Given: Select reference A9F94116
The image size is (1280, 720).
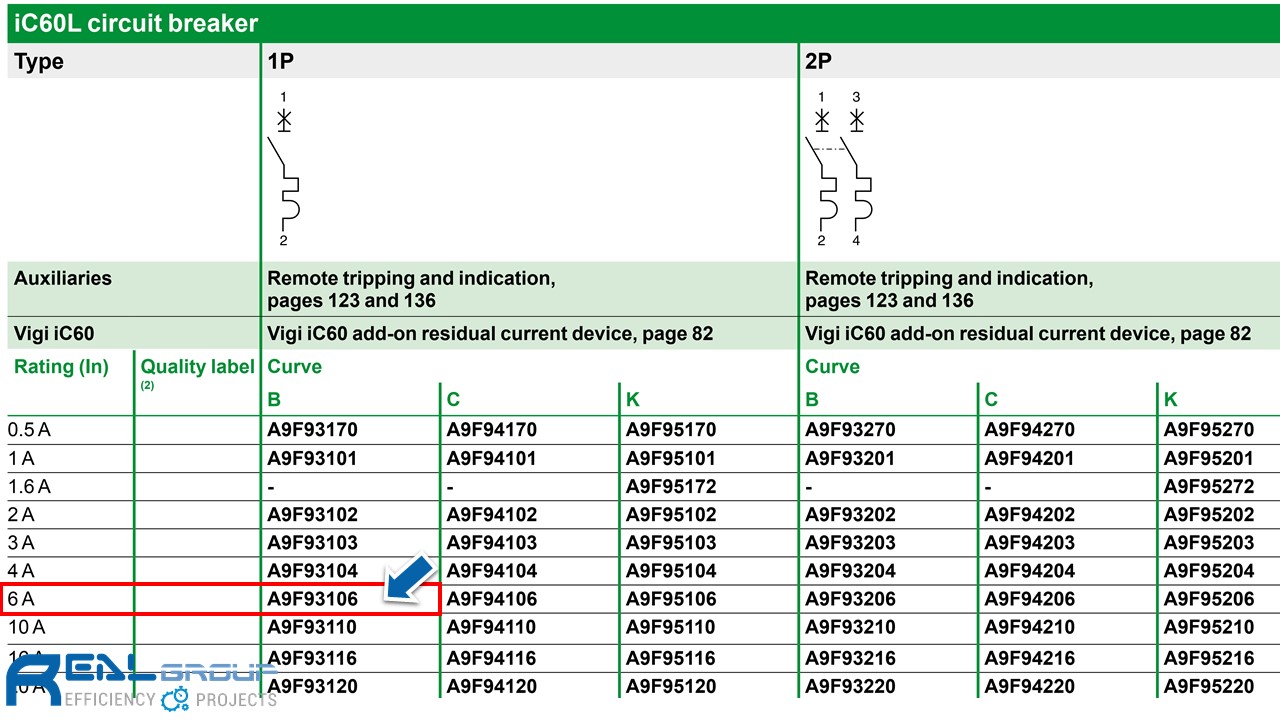Looking at the screenshot, I should tap(492, 658).
